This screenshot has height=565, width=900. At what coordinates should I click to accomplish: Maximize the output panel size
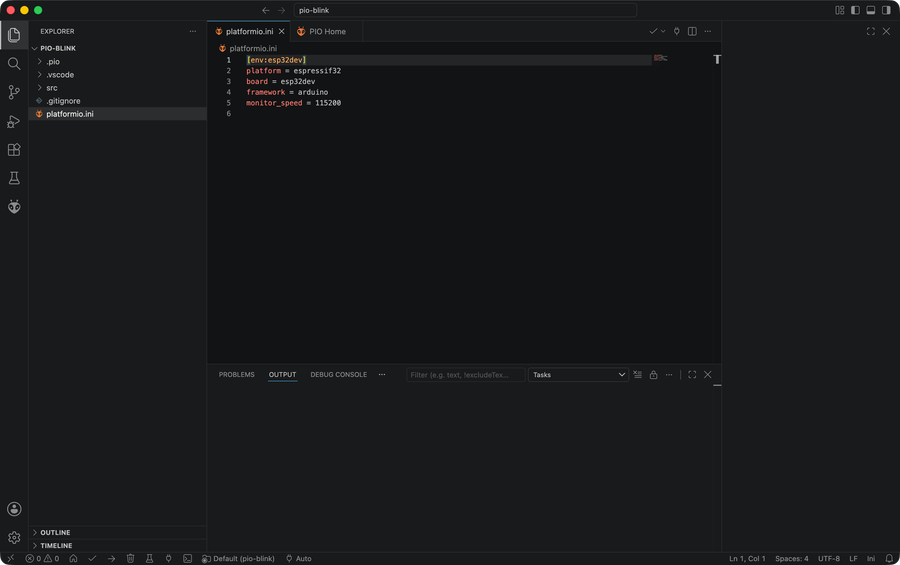point(692,374)
